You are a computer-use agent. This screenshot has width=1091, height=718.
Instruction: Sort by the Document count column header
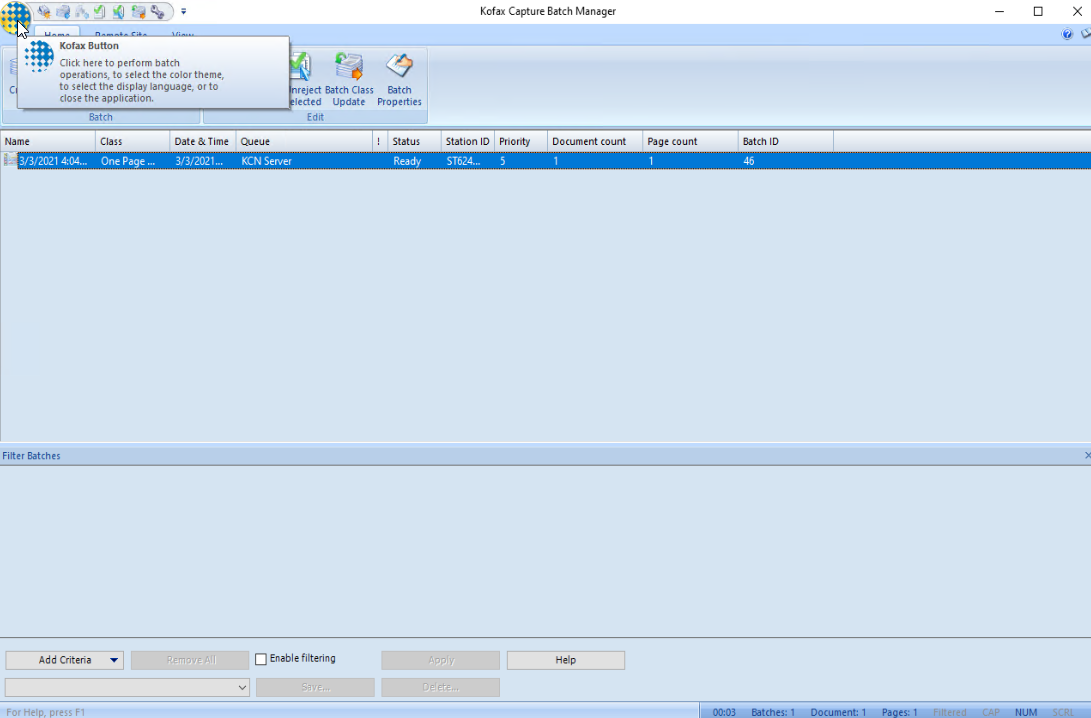[x=595, y=141]
